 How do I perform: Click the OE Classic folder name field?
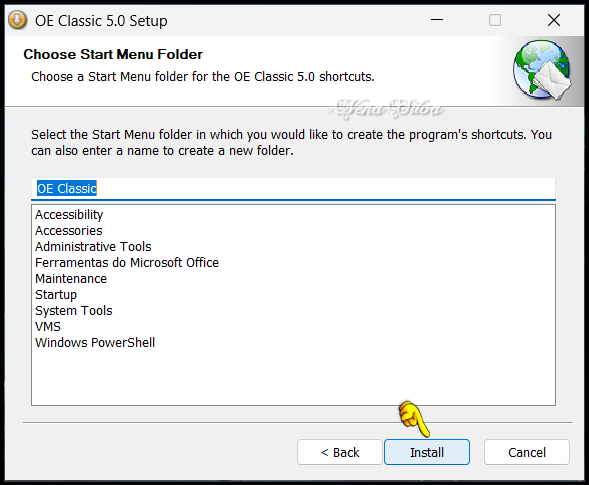click(x=293, y=188)
